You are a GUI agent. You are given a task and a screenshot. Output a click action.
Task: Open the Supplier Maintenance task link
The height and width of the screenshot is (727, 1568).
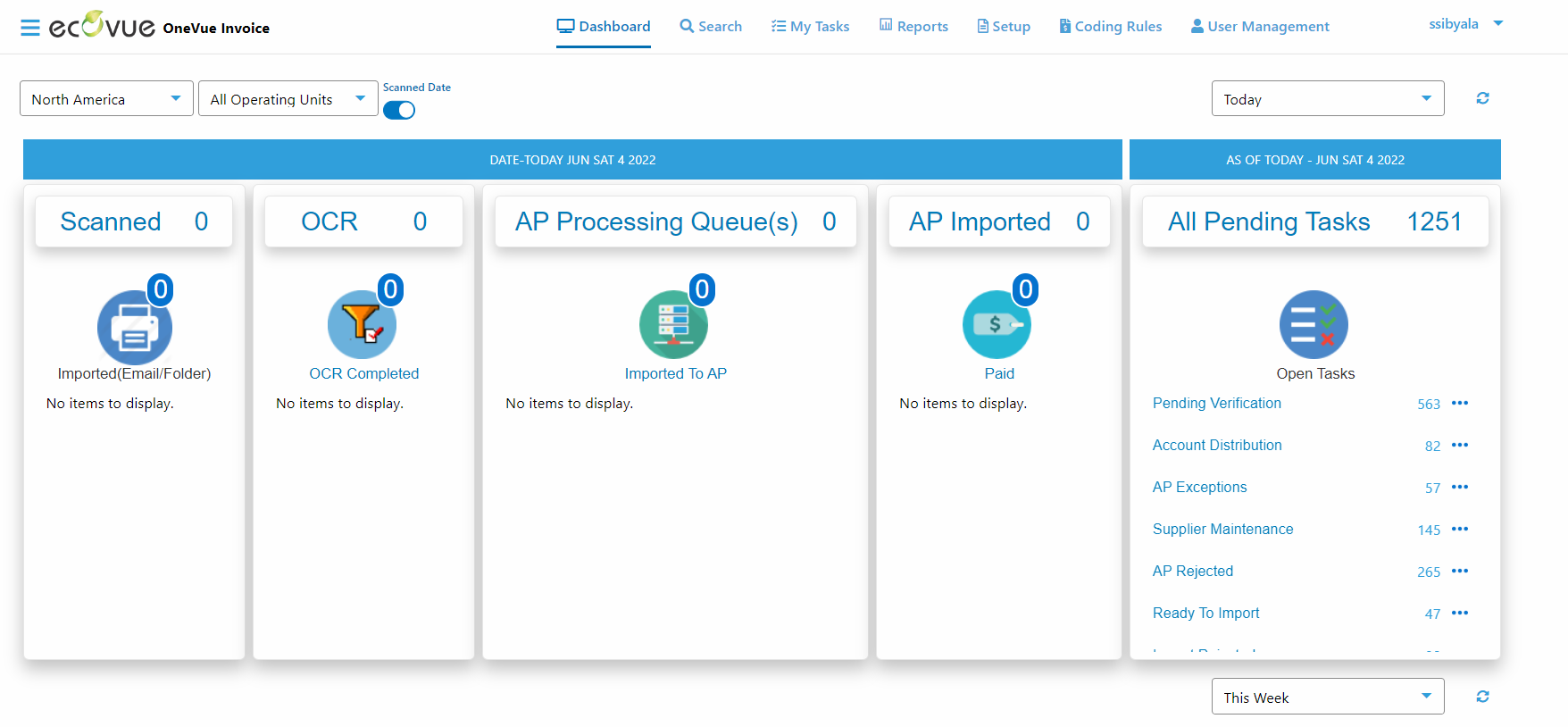(1222, 530)
